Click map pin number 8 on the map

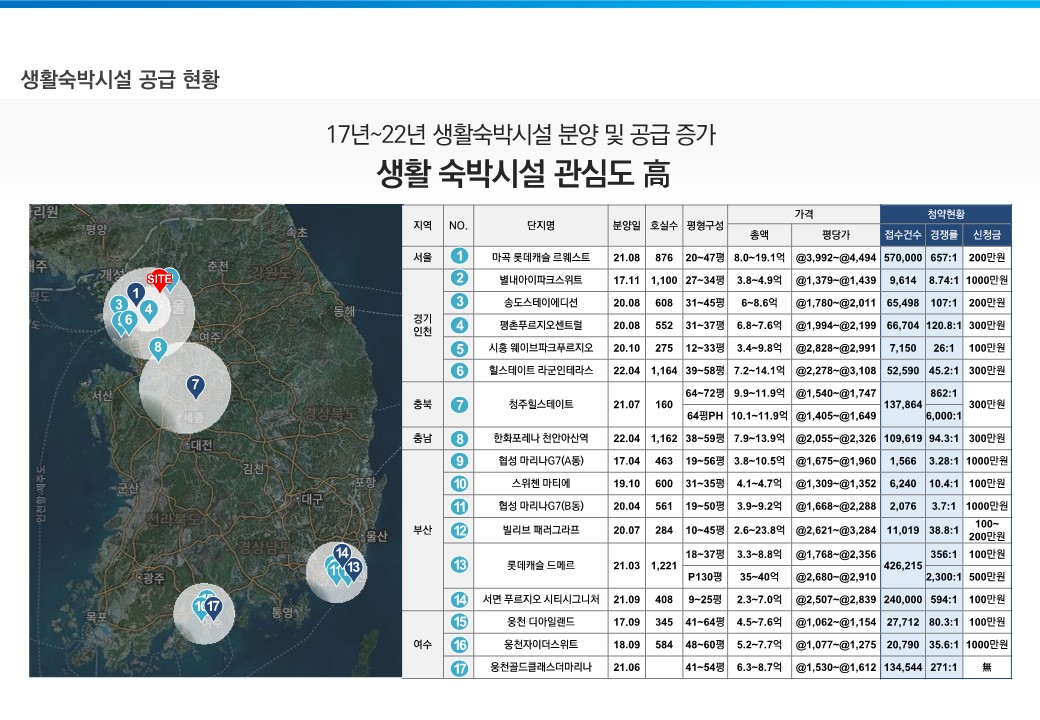pos(157,348)
